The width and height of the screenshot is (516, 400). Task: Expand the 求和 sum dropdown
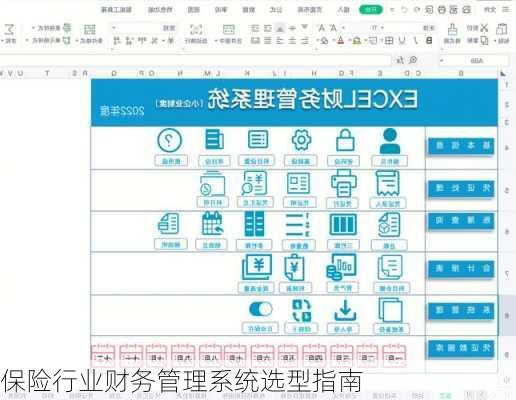(x=3, y=41)
